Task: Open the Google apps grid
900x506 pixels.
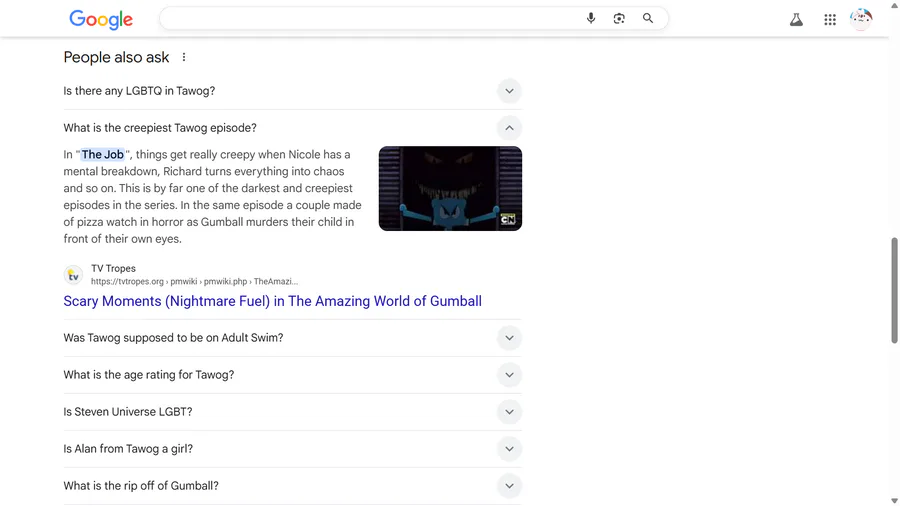Action: (830, 20)
